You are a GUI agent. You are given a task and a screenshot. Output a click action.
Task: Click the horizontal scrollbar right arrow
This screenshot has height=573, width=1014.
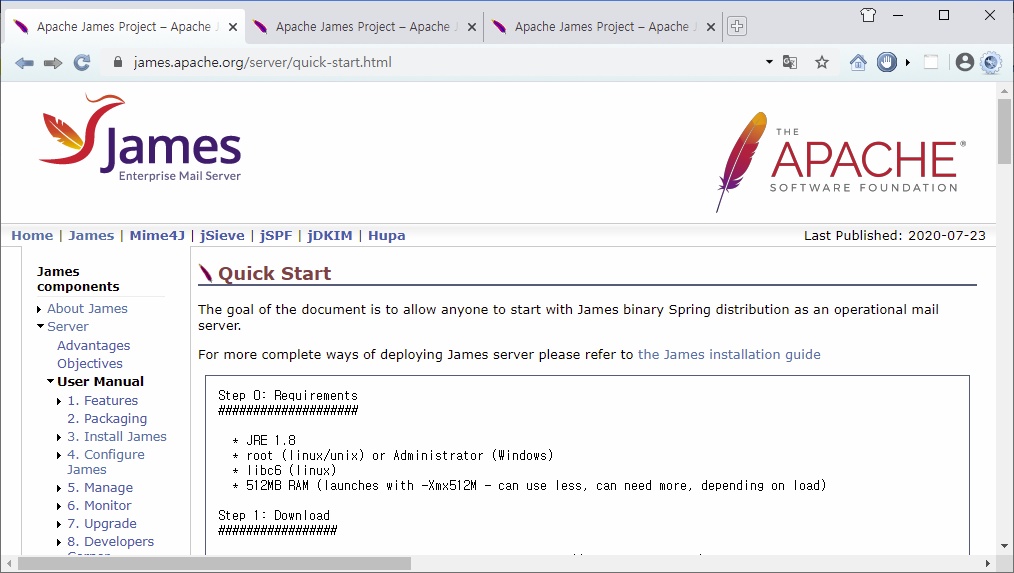[x=987, y=563]
